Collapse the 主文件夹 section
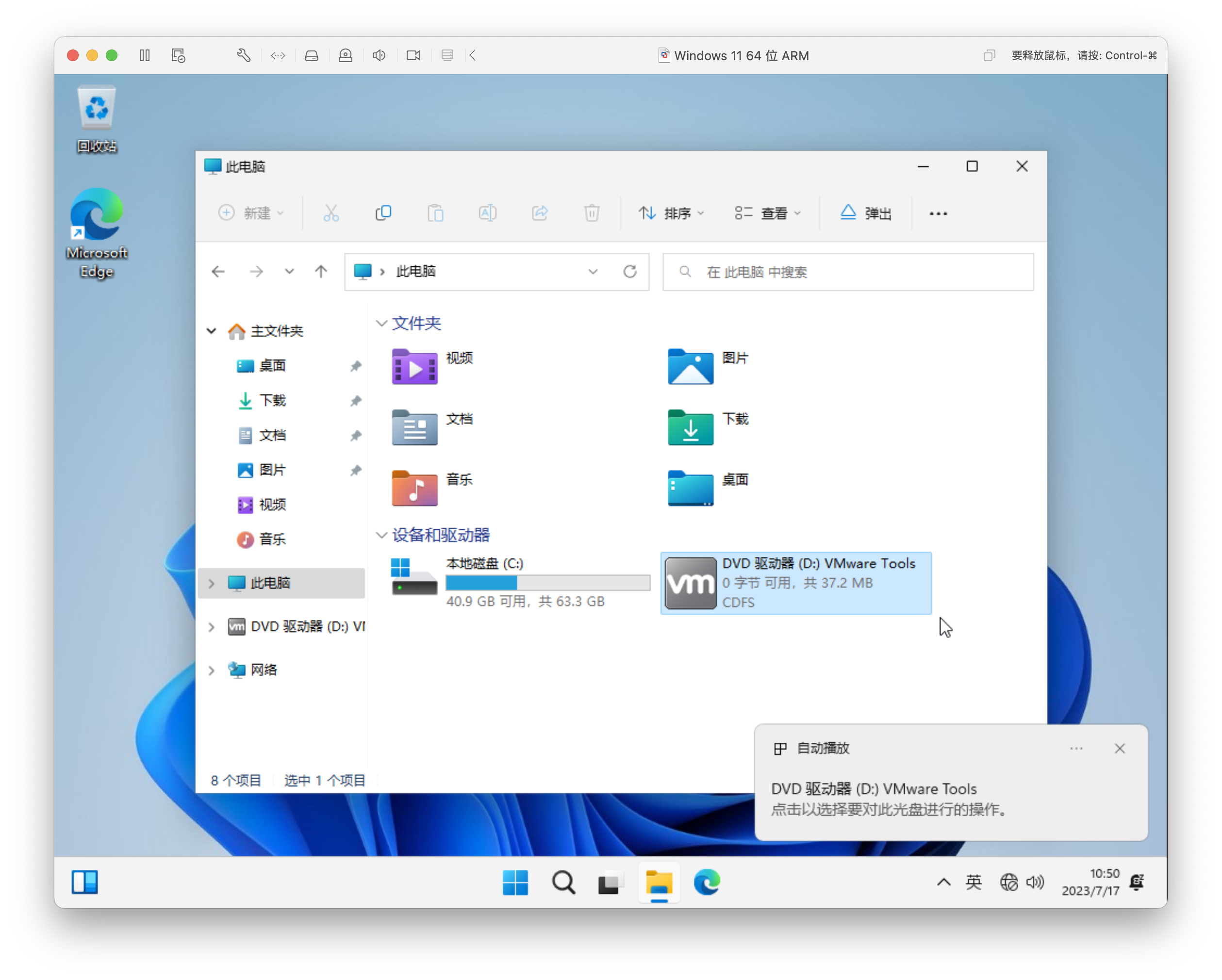Image resolution: width=1222 pixels, height=980 pixels. [x=212, y=331]
